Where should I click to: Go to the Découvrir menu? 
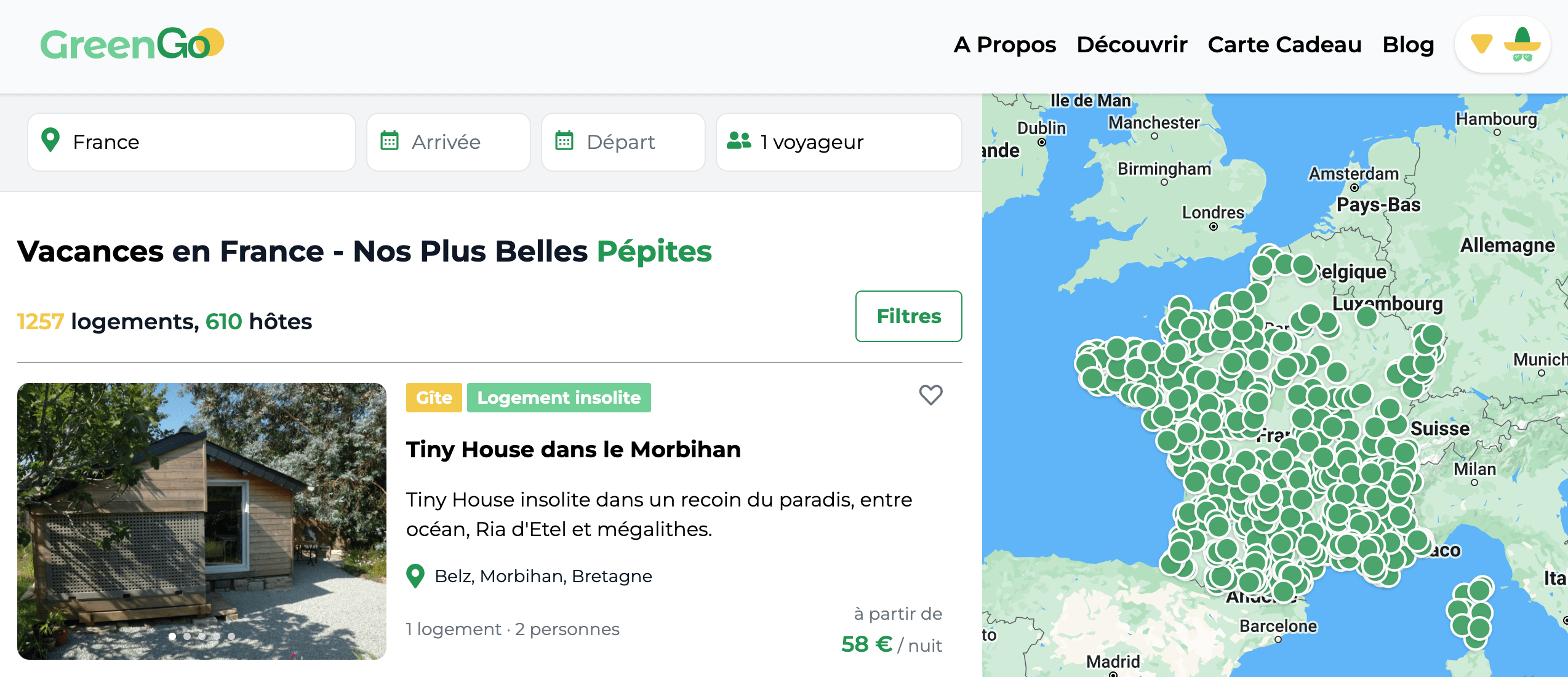(1132, 44)
